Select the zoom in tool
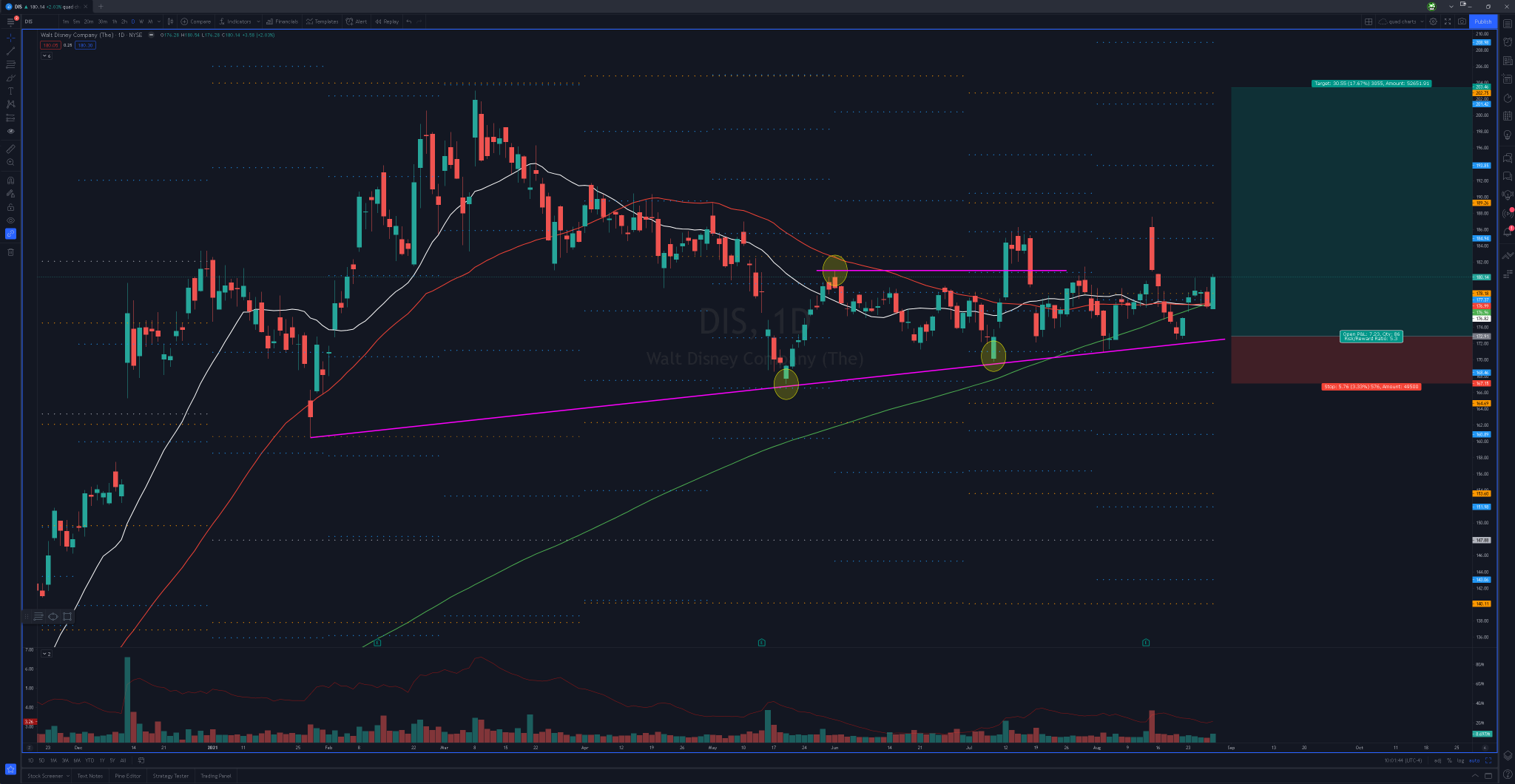The image size is (1515, 784). click(x=10, y=162)
